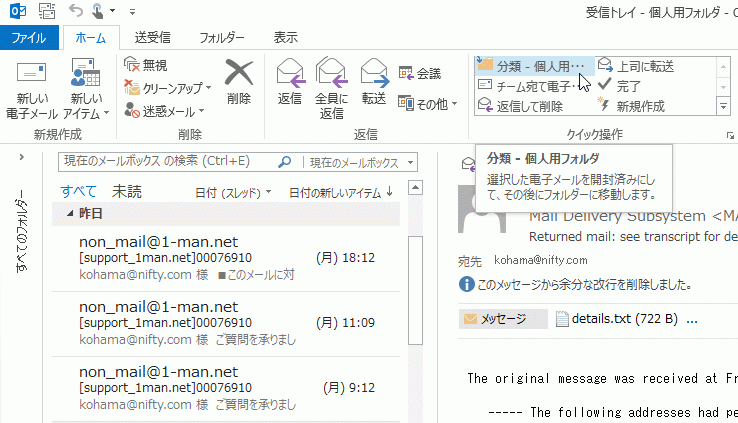Select the メッセージ body tab
The width and height of the screenshot is (738, 423).
point(503,319)
